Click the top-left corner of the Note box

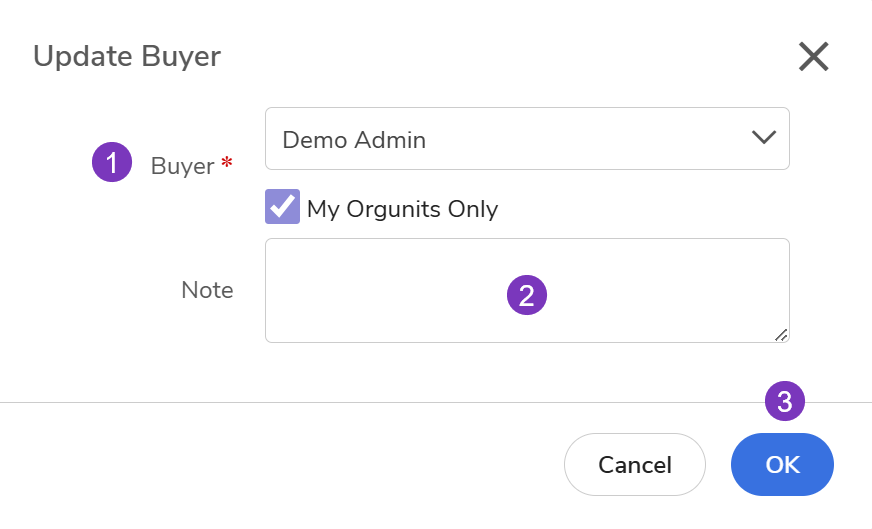pyautogui.click(x=269, y=242)
